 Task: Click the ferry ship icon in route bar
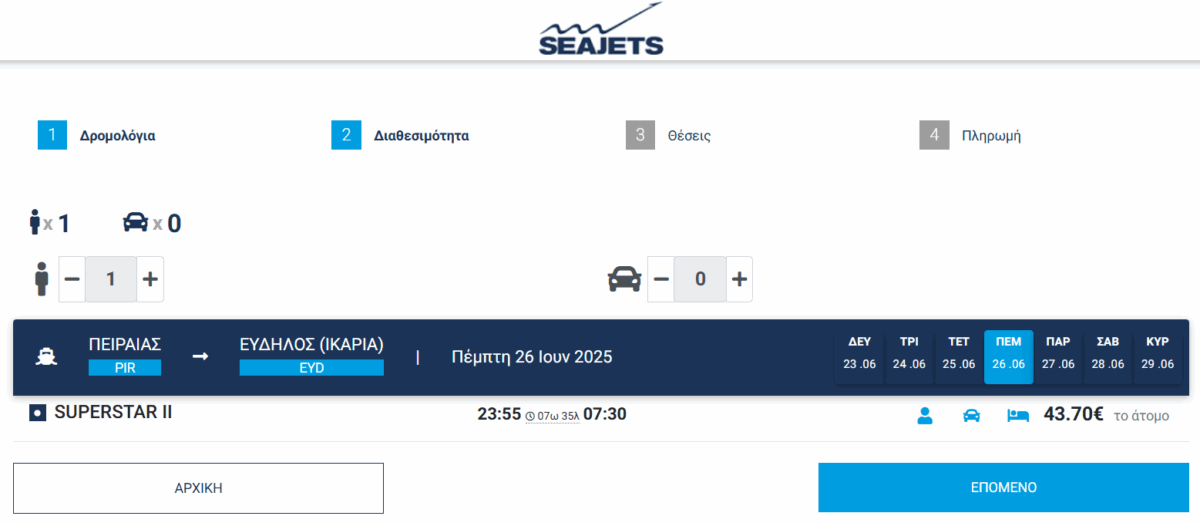point(46,357)
